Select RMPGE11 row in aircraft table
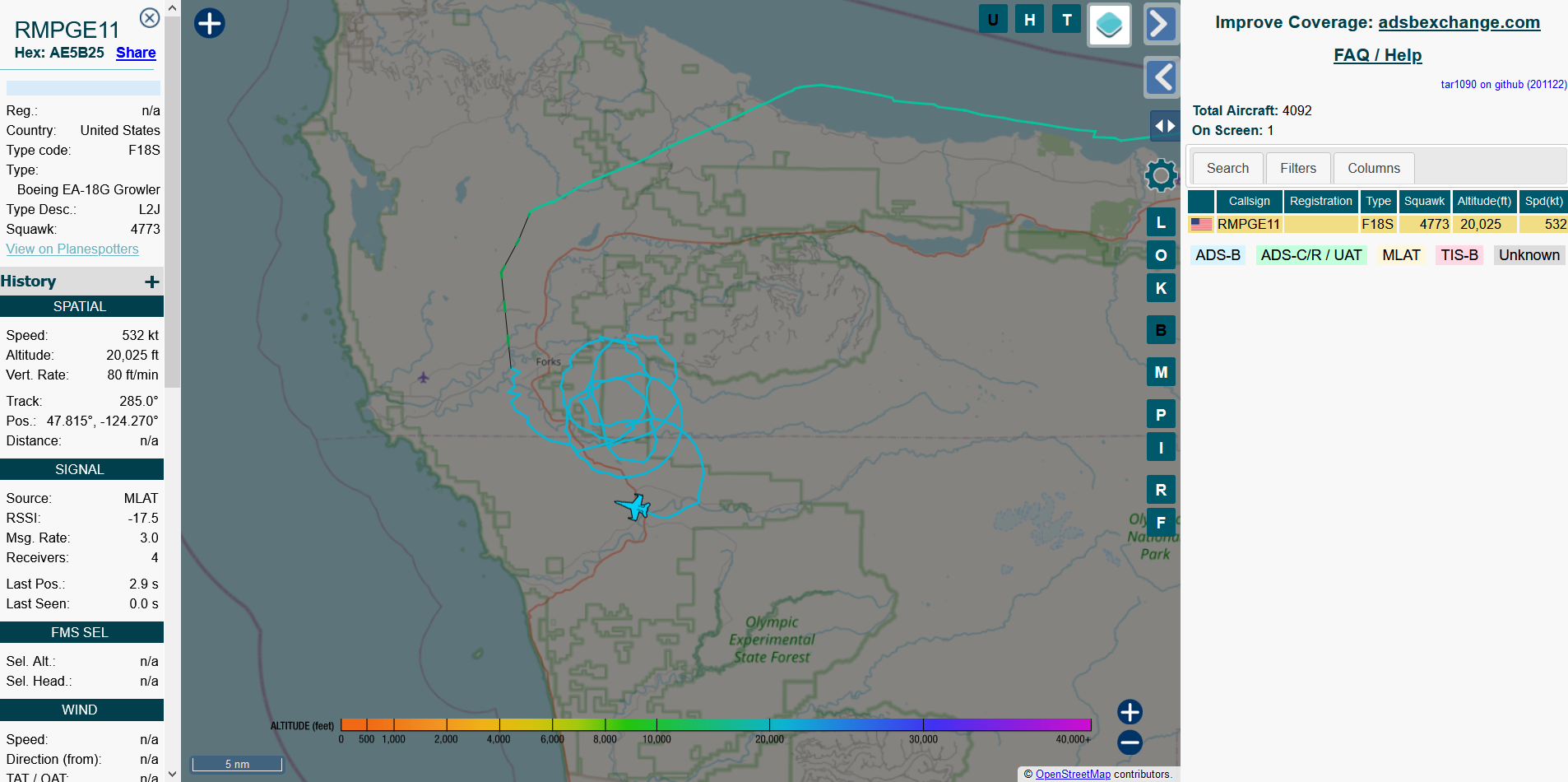1568x782 pixels. 1377,224
